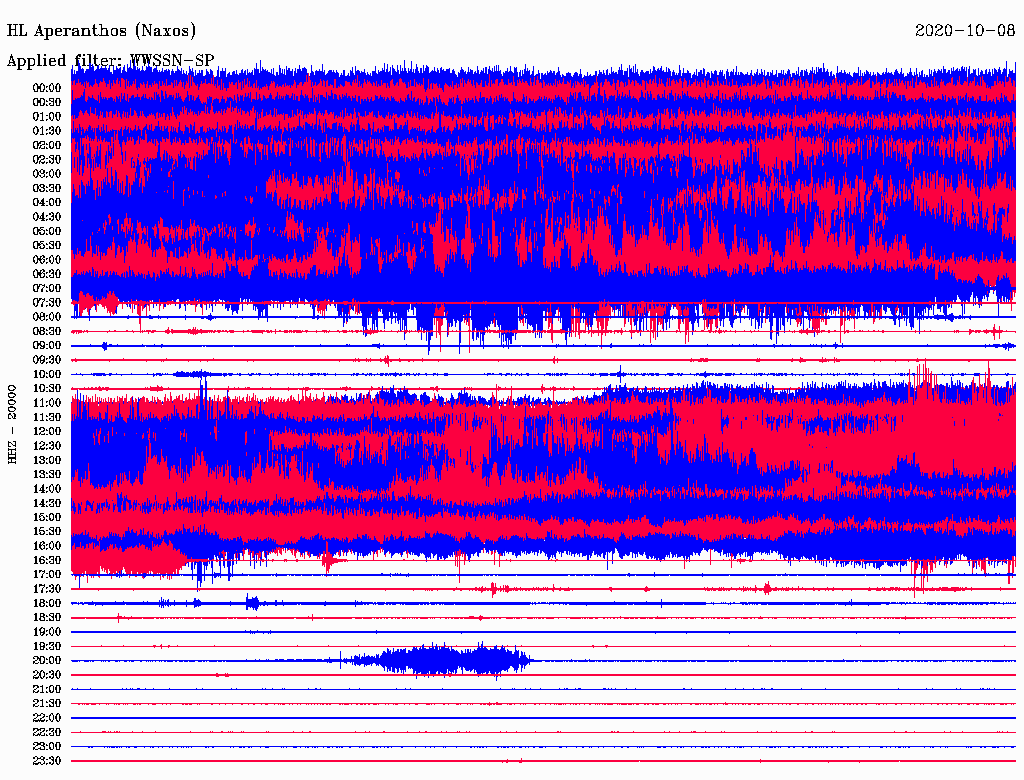Select the 04:00 time label
The image size is (1024, 780).
tap(47, 203)
